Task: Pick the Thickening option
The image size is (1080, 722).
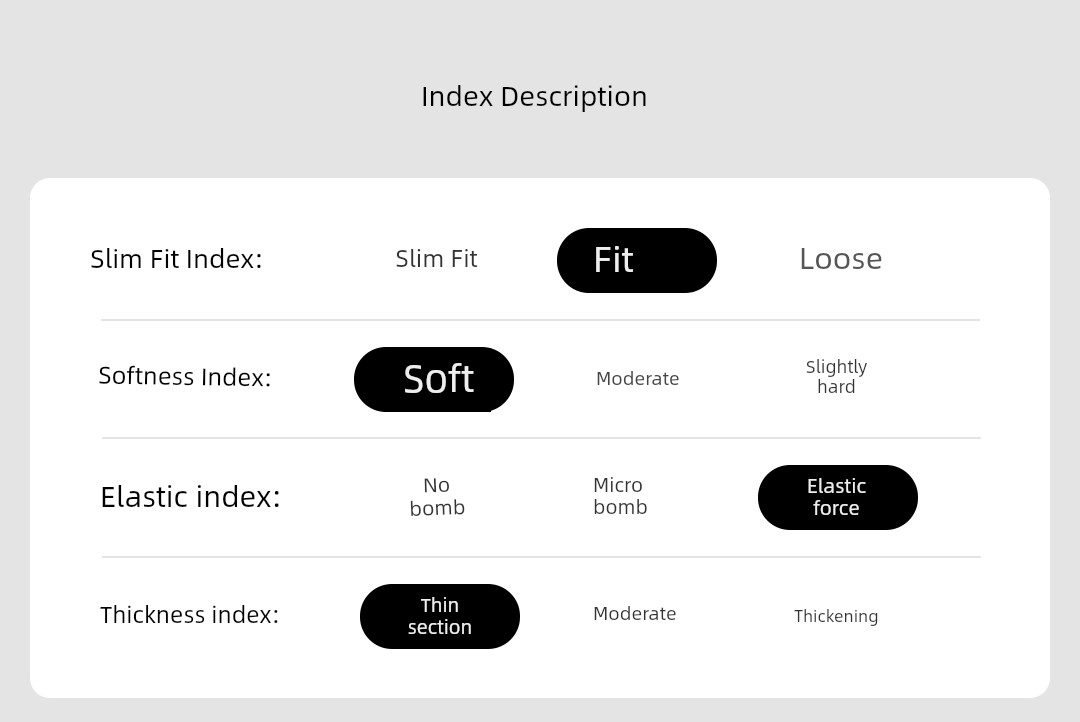Action: (x=835, y=616)
